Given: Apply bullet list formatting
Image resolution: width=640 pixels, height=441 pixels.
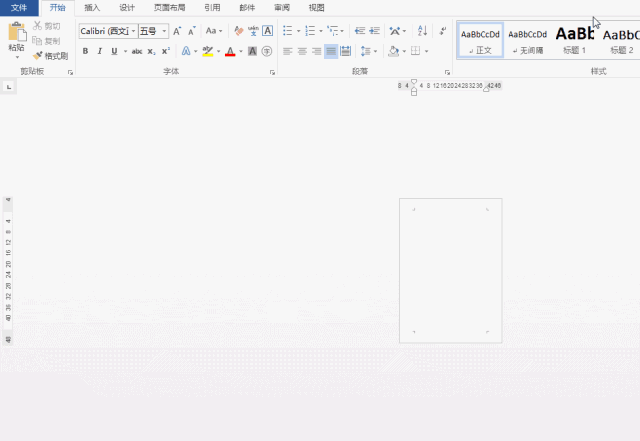Looking at the screenshot, I should coord(288,31).
